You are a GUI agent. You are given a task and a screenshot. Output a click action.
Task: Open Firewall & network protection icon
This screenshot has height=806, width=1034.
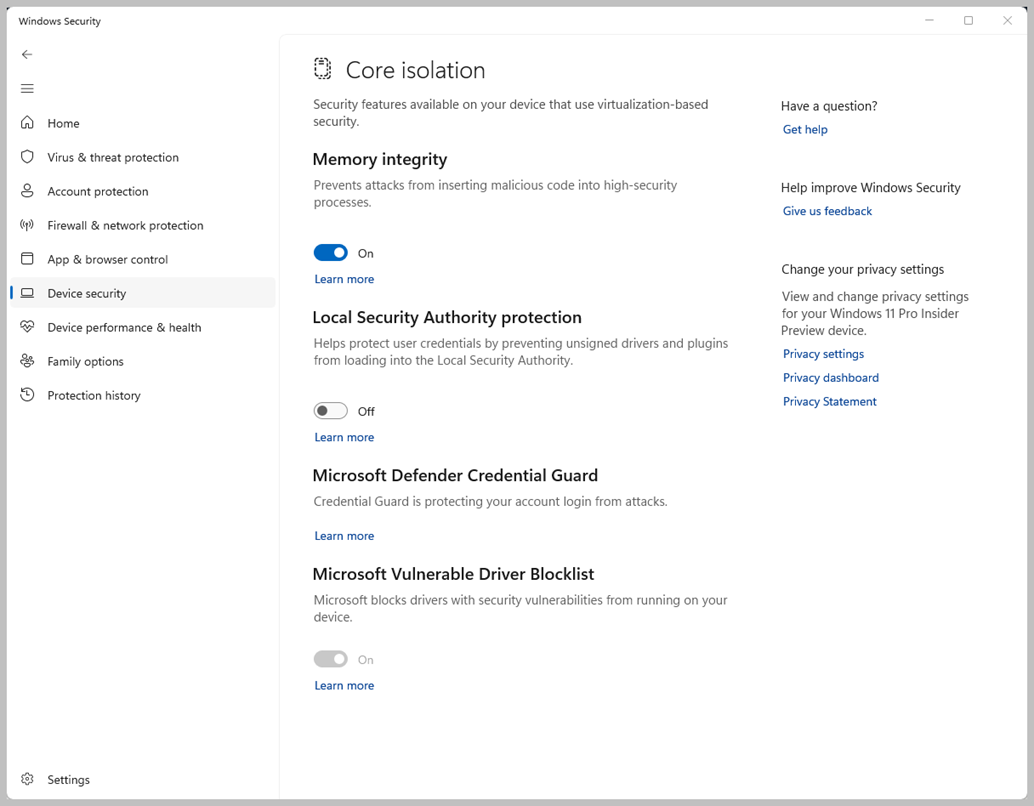(x=27, y=225)
